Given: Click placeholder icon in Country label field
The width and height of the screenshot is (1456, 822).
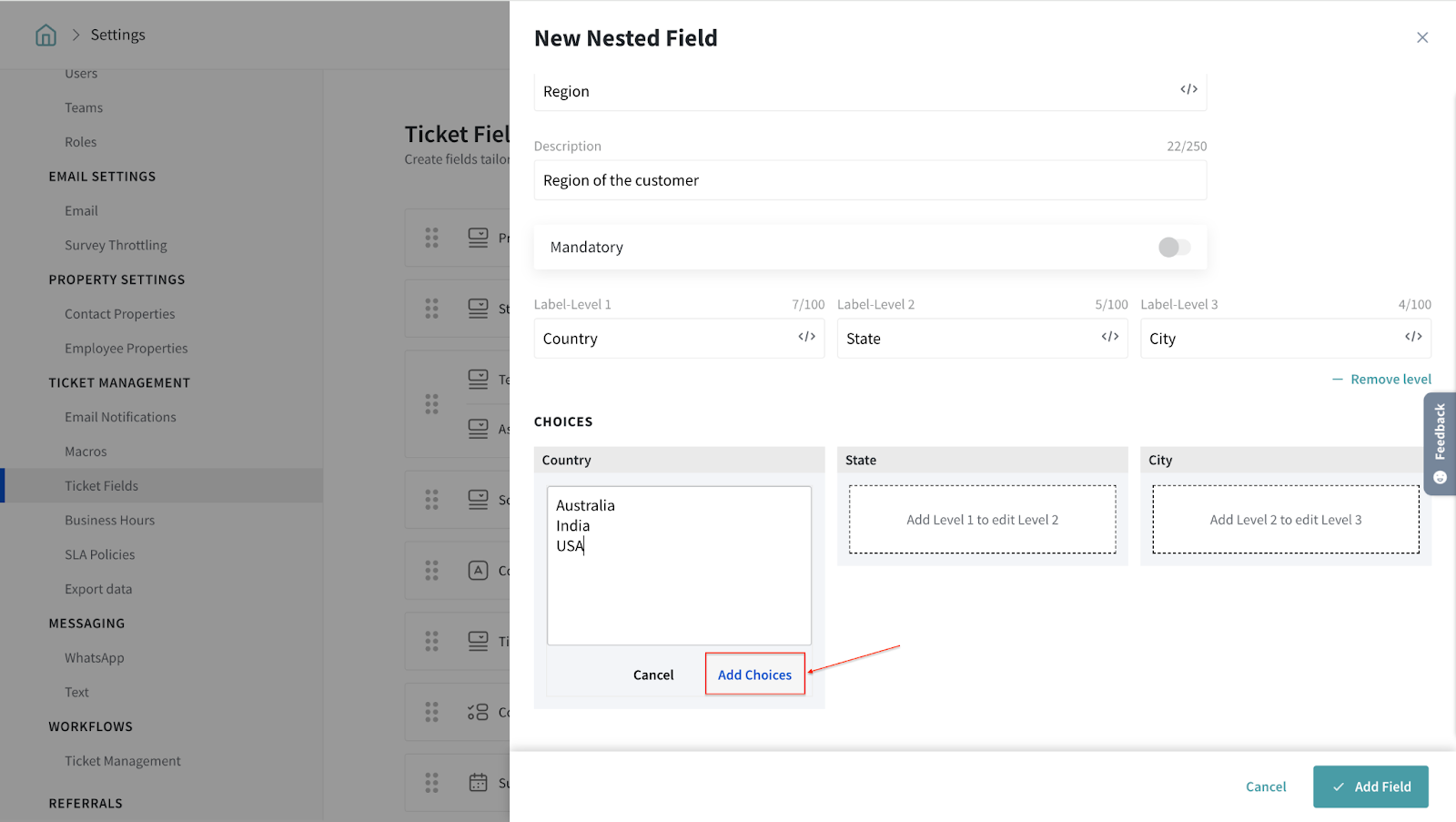Looking at the screenshot, I should (806, 337).
